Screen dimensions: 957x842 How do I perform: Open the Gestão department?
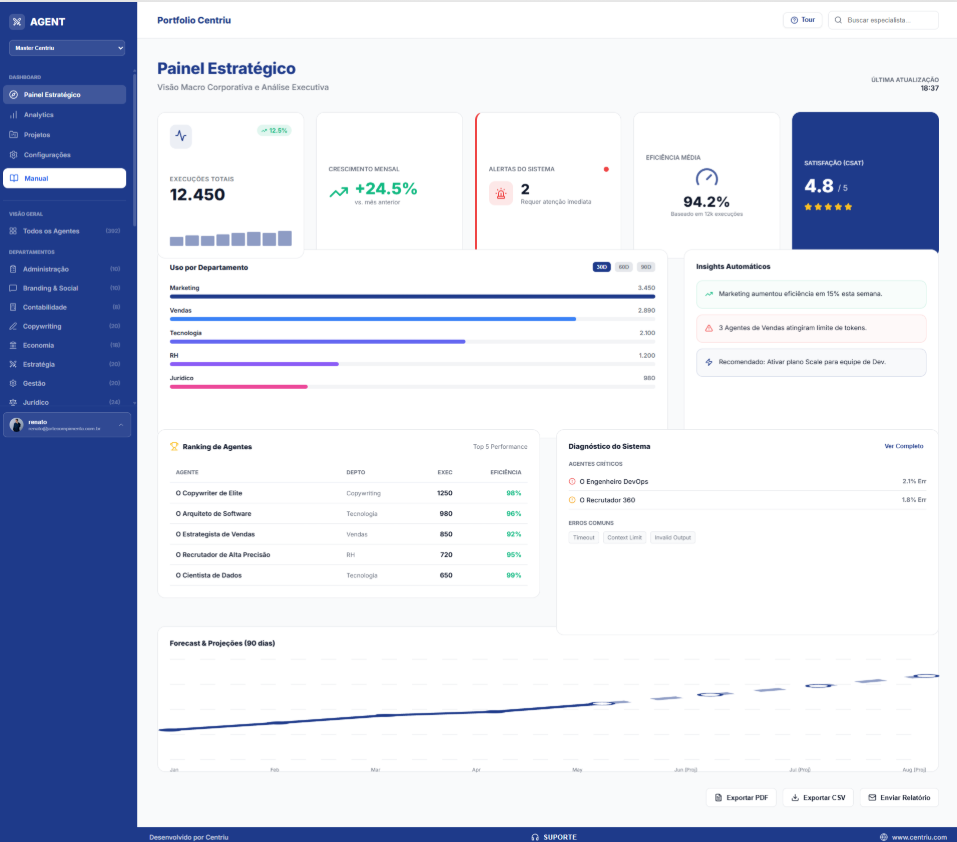[x=65, y=383]
